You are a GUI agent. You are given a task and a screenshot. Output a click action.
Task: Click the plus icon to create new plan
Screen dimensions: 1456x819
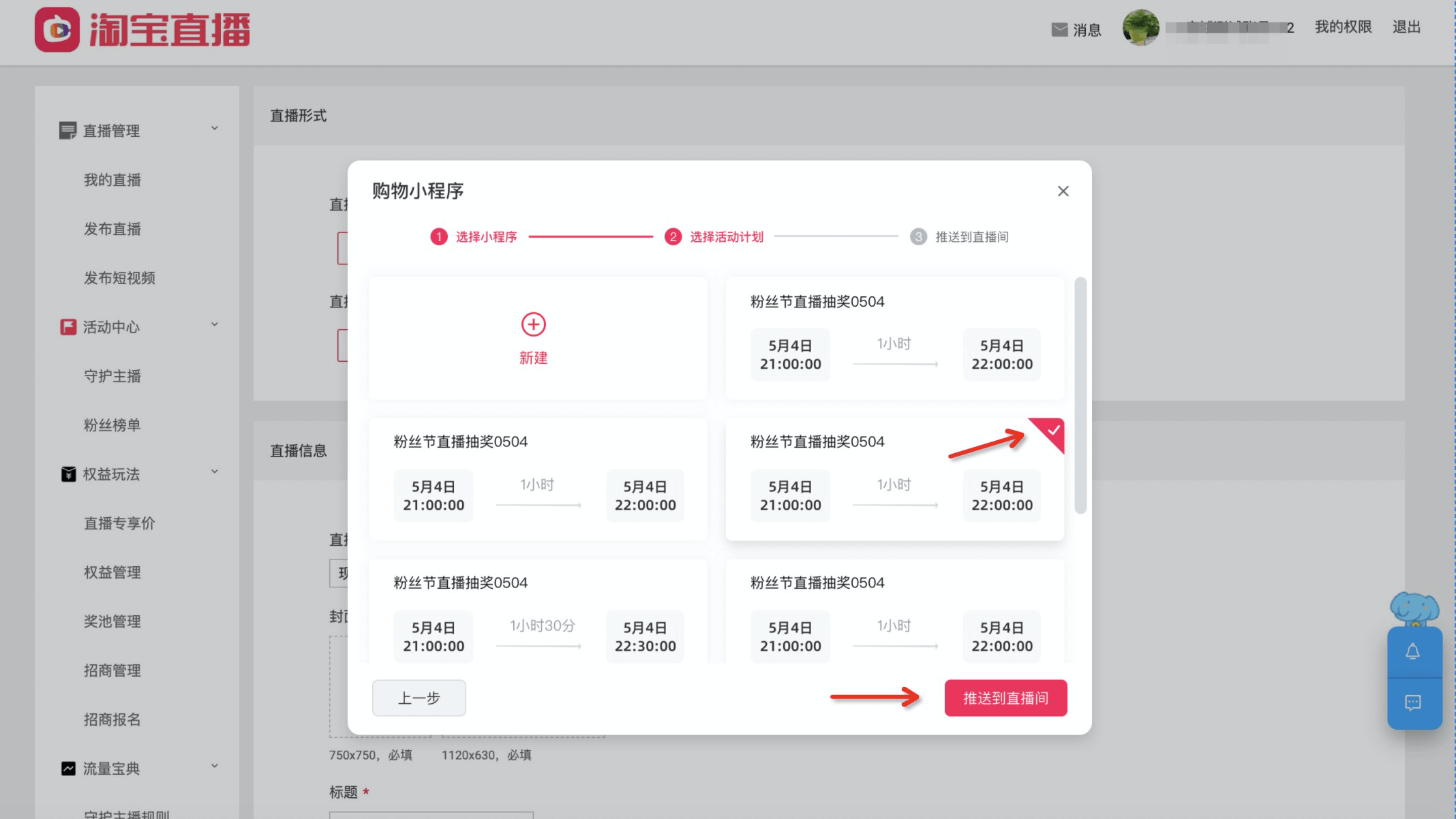click(x=533, y=324)
